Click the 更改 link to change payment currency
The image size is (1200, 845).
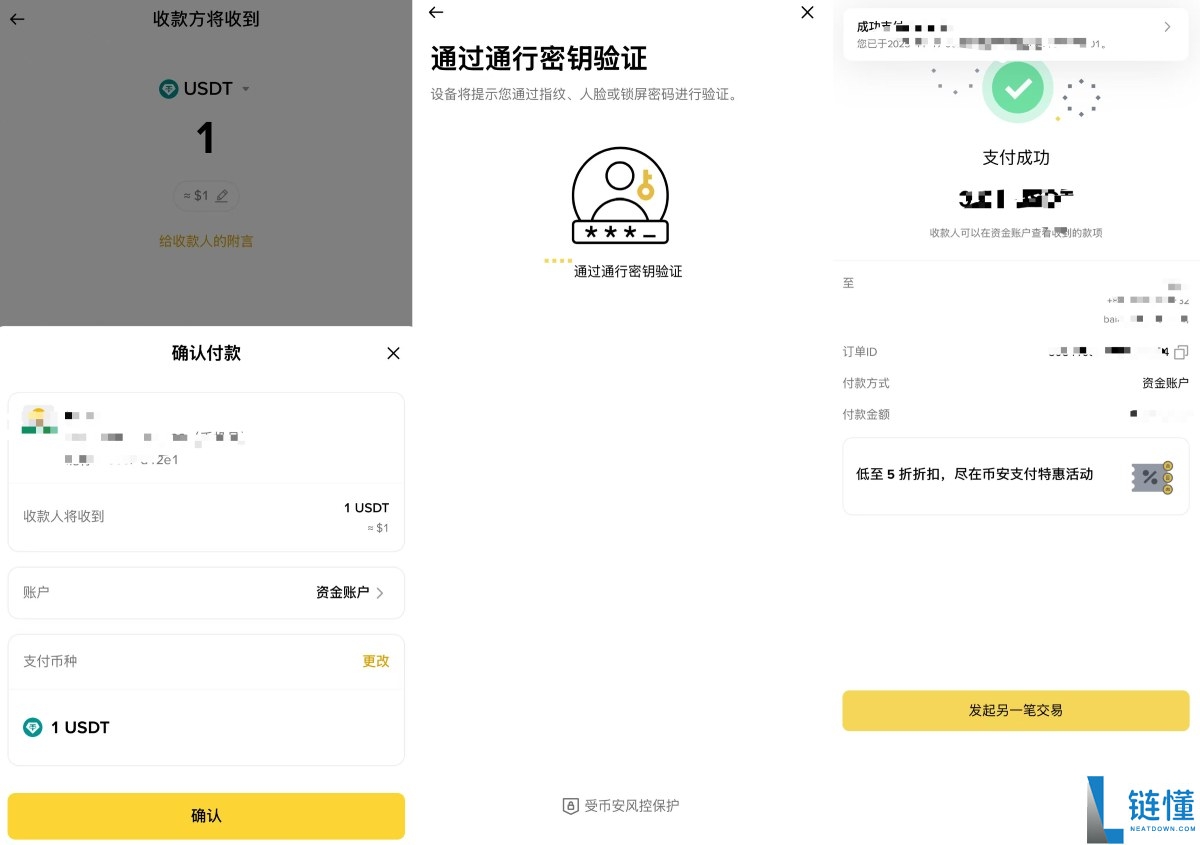375,661
